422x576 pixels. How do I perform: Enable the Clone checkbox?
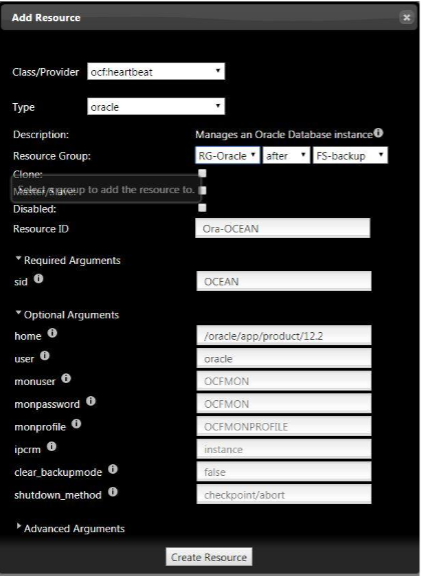tap(202, 173)
